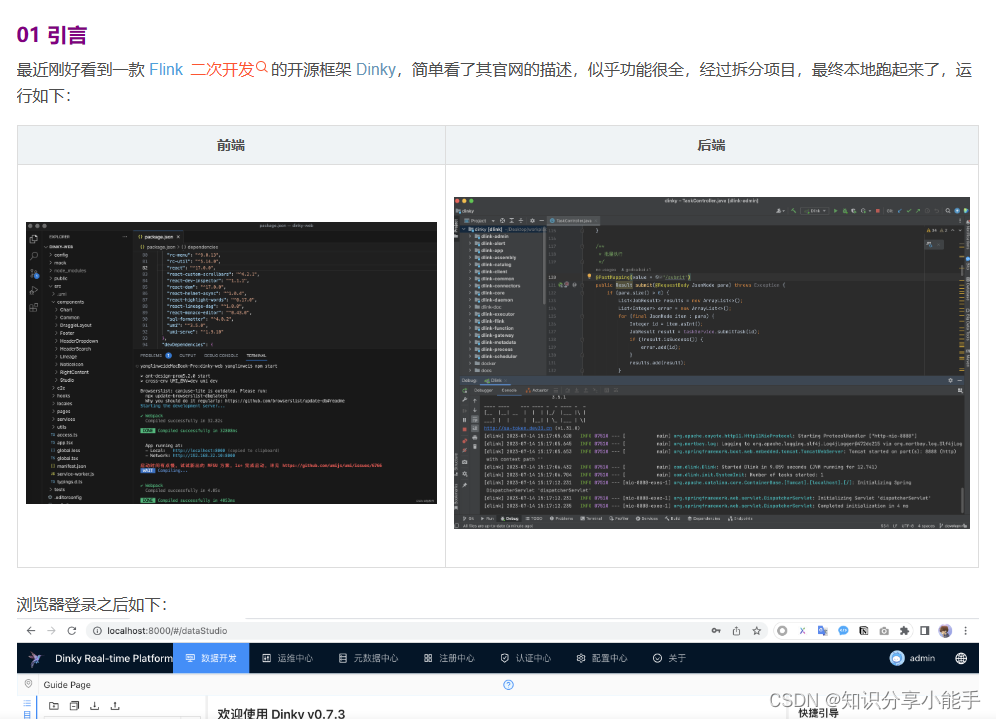Open the Project view dropdown in IntelliJ
The image size is (996, 719).
point(480,220)
